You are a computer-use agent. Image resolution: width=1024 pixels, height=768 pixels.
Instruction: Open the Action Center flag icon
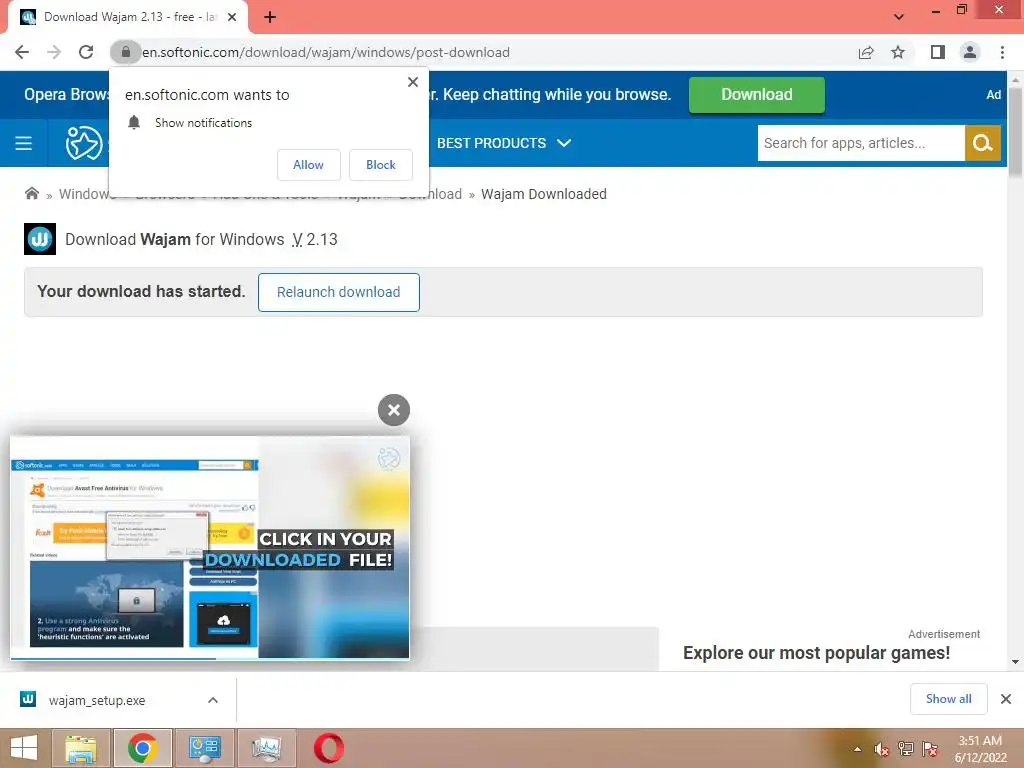pyautogui.click(x=930, y=749)
